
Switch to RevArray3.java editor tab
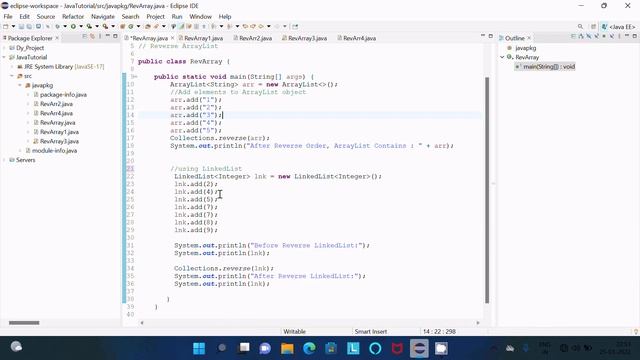[x=304, y=38]
